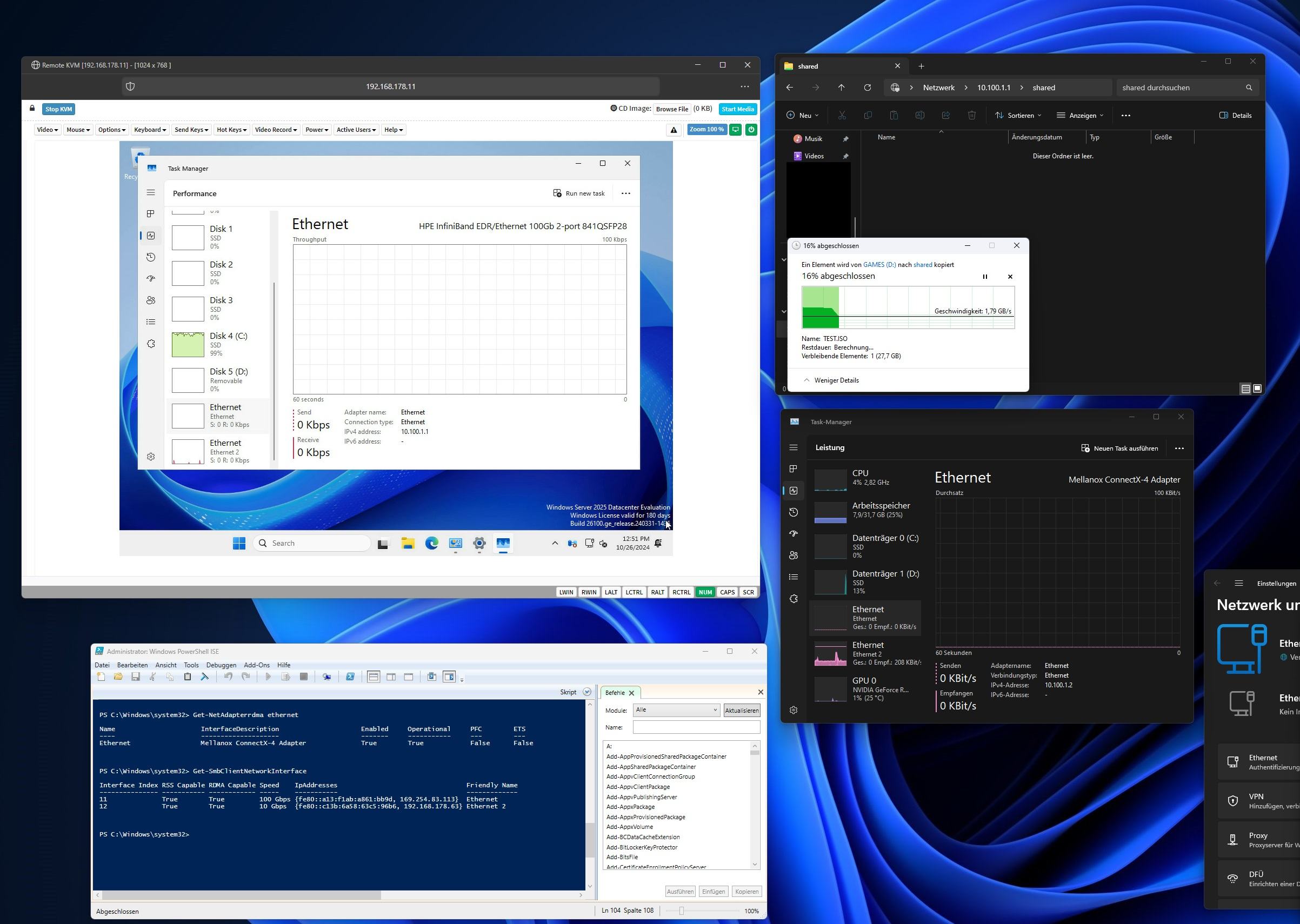Image resolution: width=1300 pixels, height=924 pixels.
Task: Open Power dropdown in Remote KVM
Action: [x=316, y=130]
